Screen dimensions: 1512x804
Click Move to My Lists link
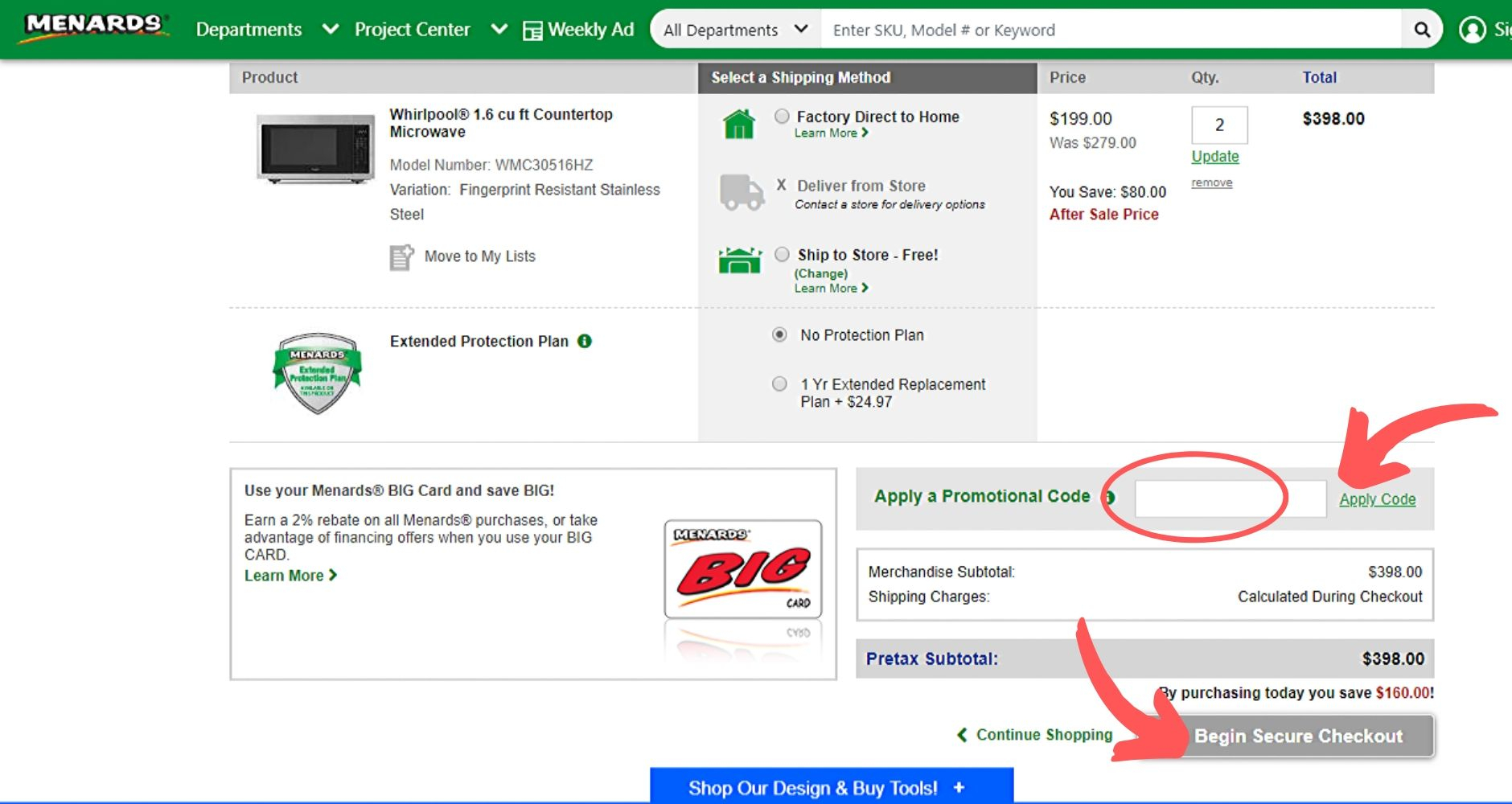480,256
